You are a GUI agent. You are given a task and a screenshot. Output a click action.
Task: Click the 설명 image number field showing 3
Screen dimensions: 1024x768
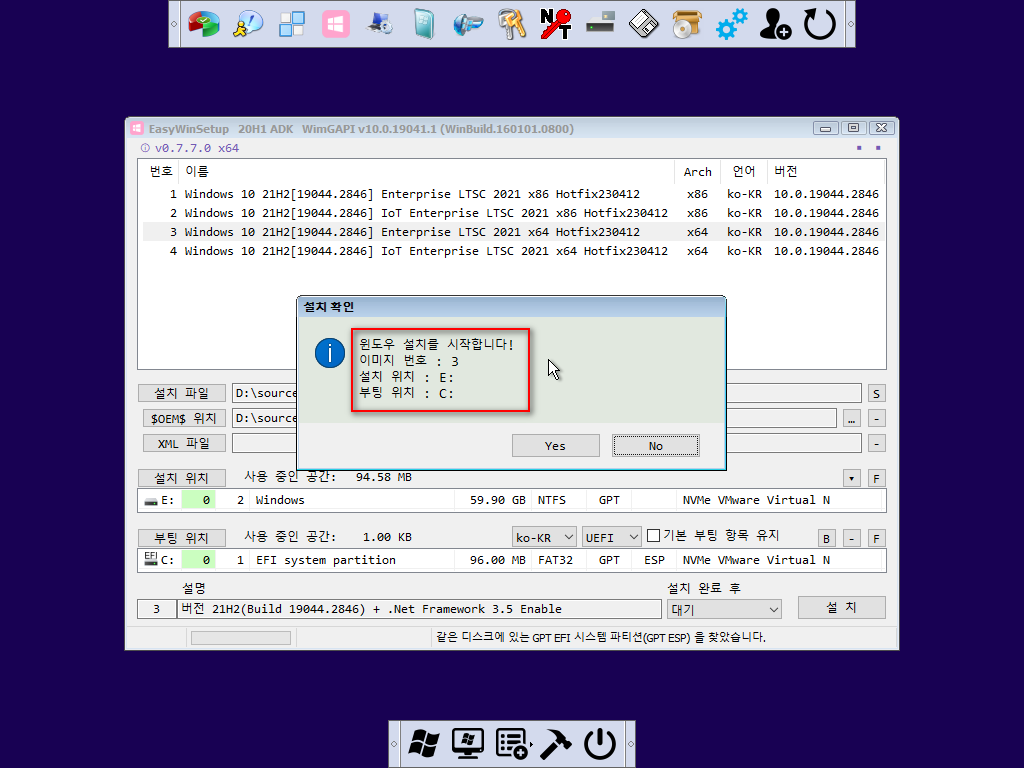157,609
